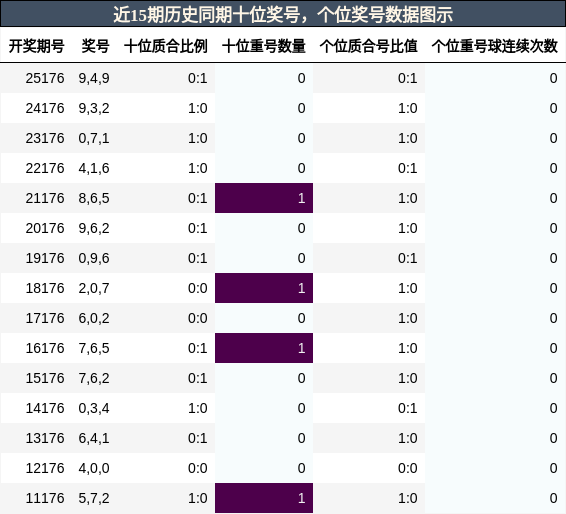Select period number 25176
Screen dimensions: 566x514
[45, 78]
